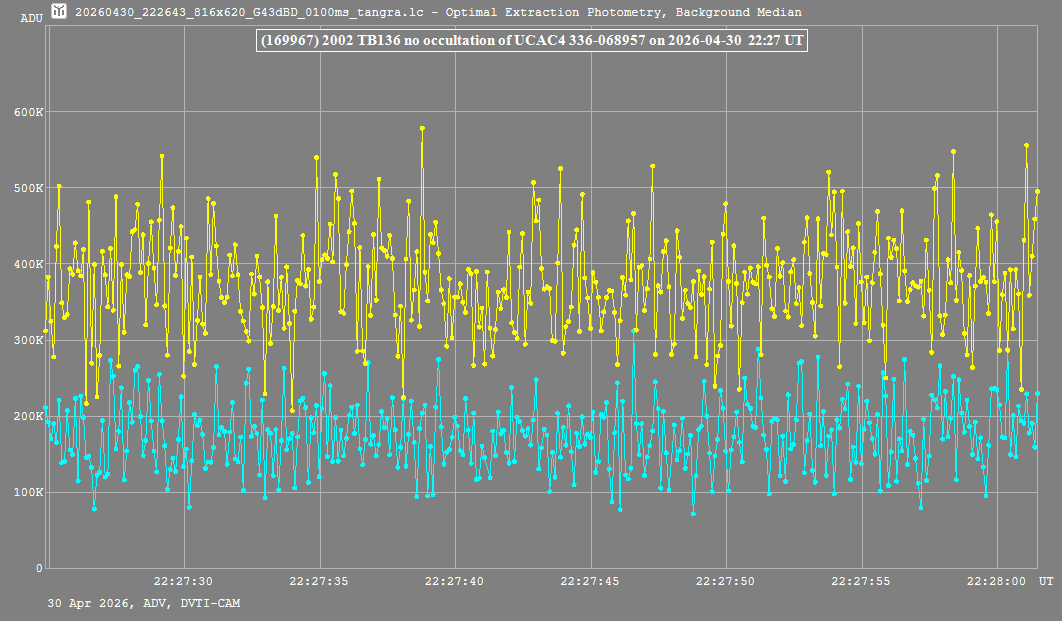This screenshot has height=621, width=1062.
Task: Click the 600K y-axis label
Action: 28,112
